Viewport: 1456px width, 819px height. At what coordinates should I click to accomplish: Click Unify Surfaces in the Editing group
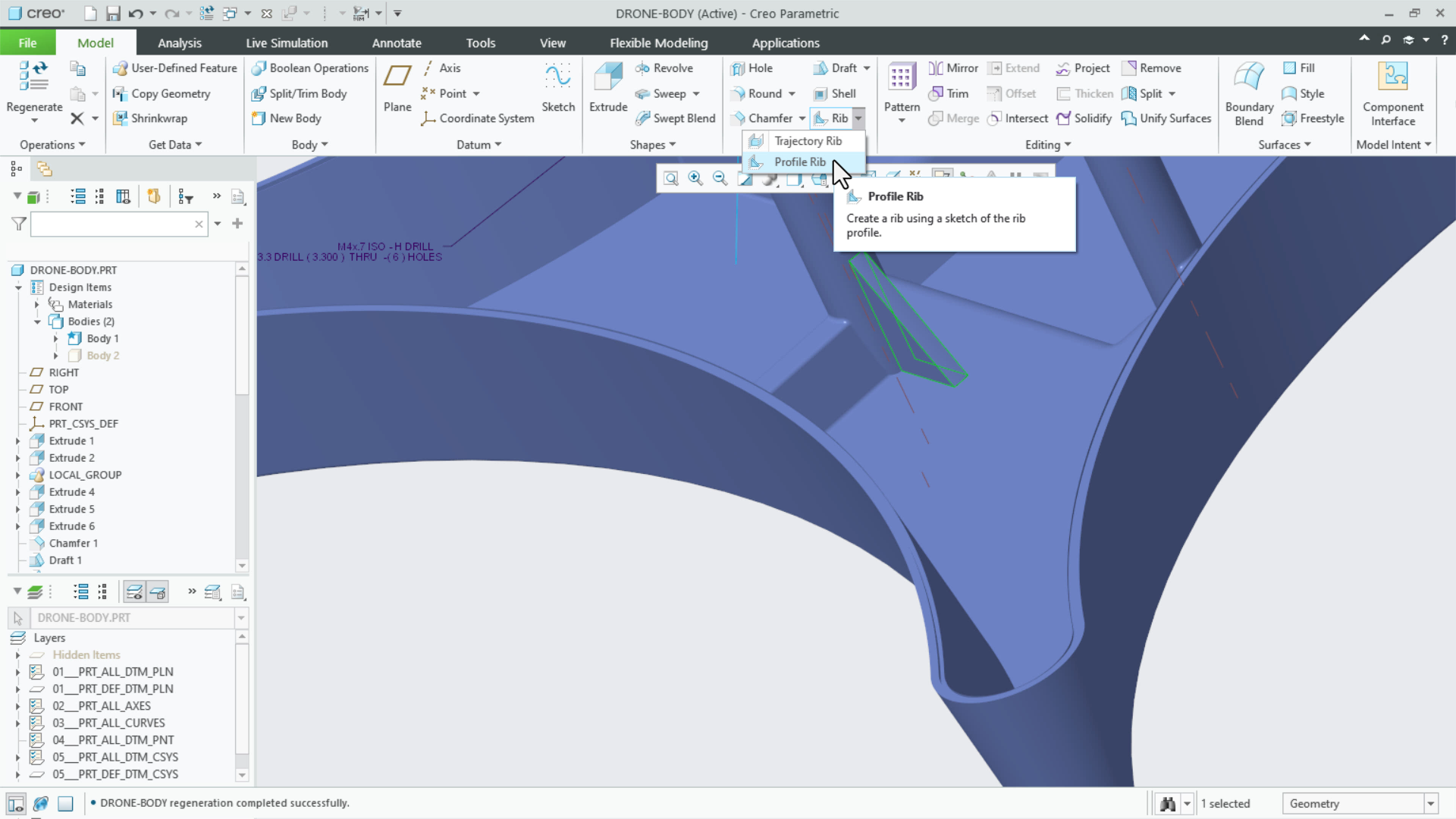(x=1166, y=118)
